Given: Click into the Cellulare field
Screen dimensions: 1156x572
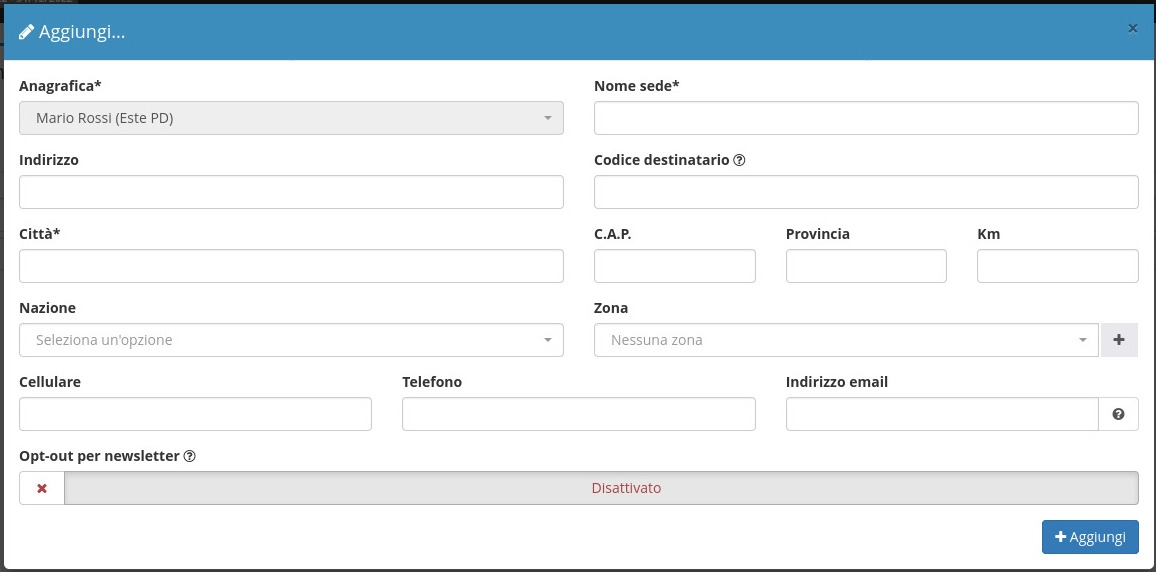Looking at the screenshot, I should [x=195, y=414].
